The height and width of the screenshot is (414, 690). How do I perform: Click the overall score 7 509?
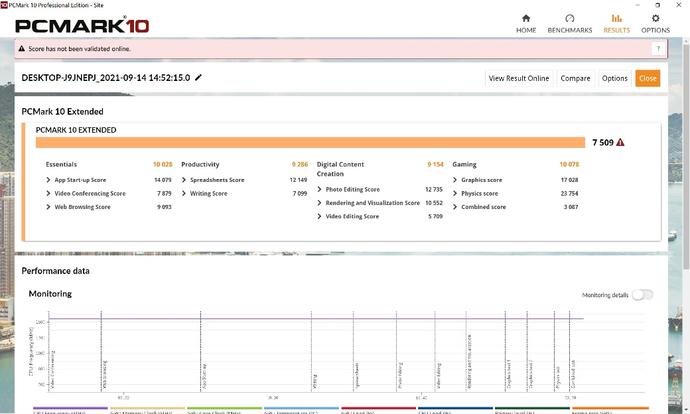[602, 143]
